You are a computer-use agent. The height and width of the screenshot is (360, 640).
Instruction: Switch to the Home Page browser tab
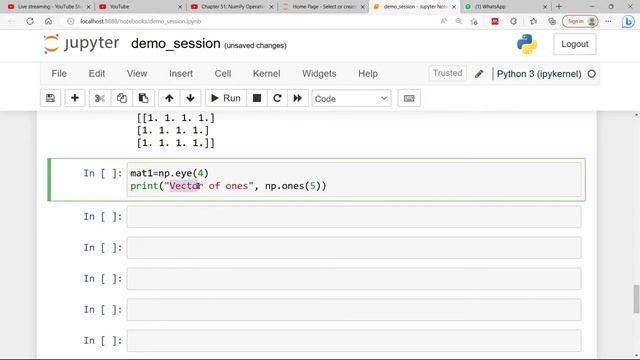tap(323, 7)
